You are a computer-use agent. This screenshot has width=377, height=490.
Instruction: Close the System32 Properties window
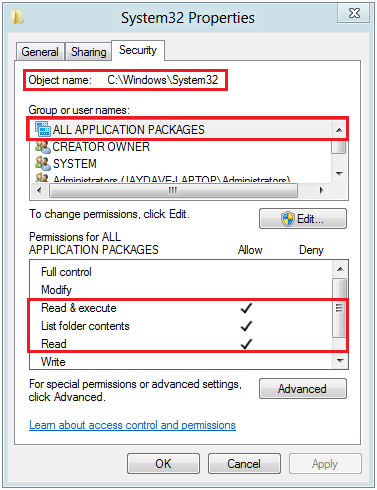click(354, 13)
